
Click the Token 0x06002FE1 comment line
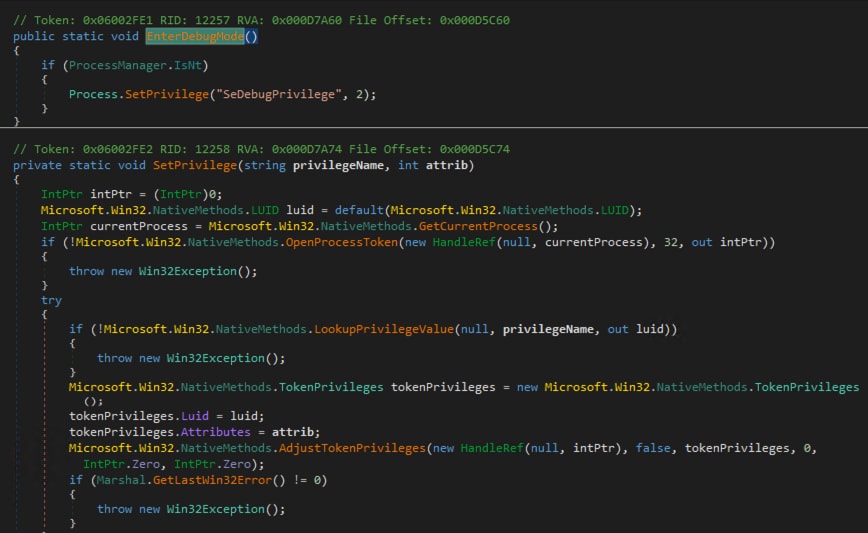261,20
